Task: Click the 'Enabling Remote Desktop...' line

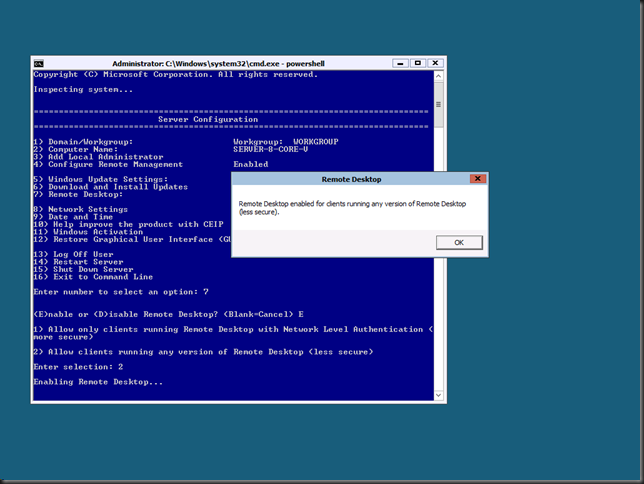Action: pyautogui.click(x=98, y=382)
